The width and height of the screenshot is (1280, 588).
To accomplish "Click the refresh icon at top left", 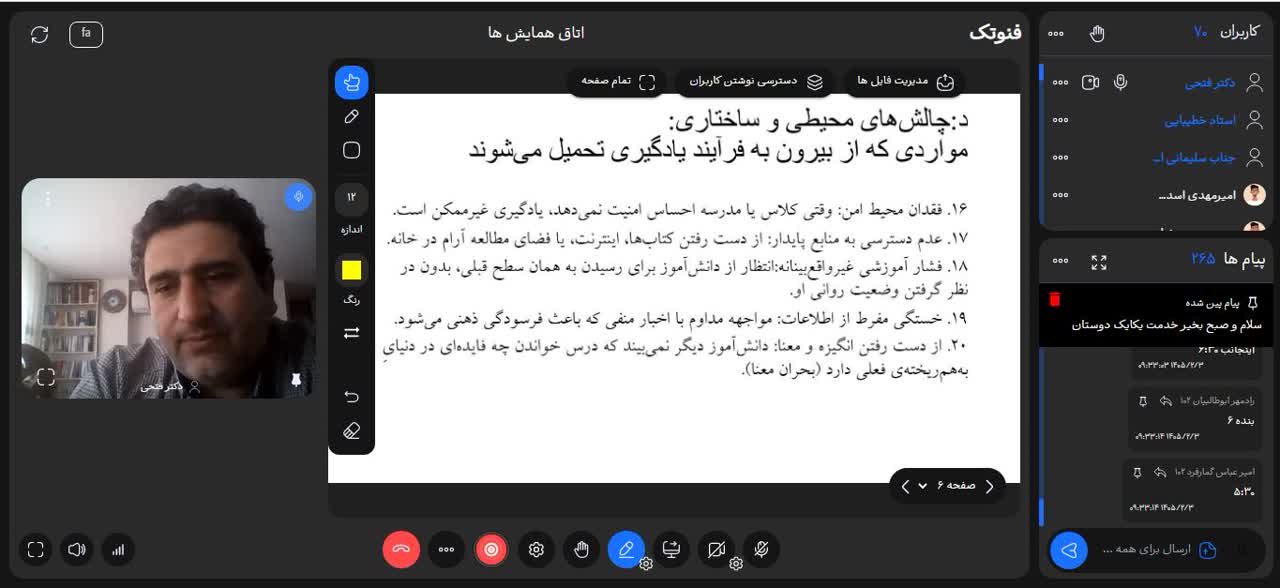I will [40, 35].
